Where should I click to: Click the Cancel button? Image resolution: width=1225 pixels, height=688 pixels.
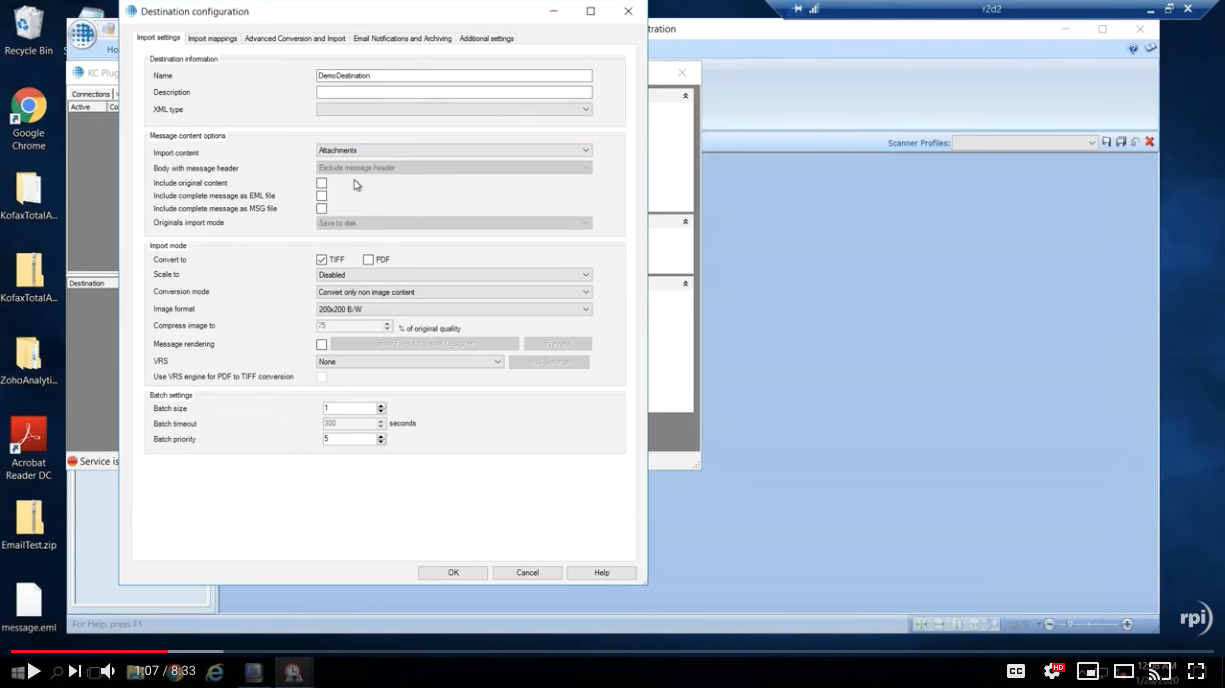527,573
